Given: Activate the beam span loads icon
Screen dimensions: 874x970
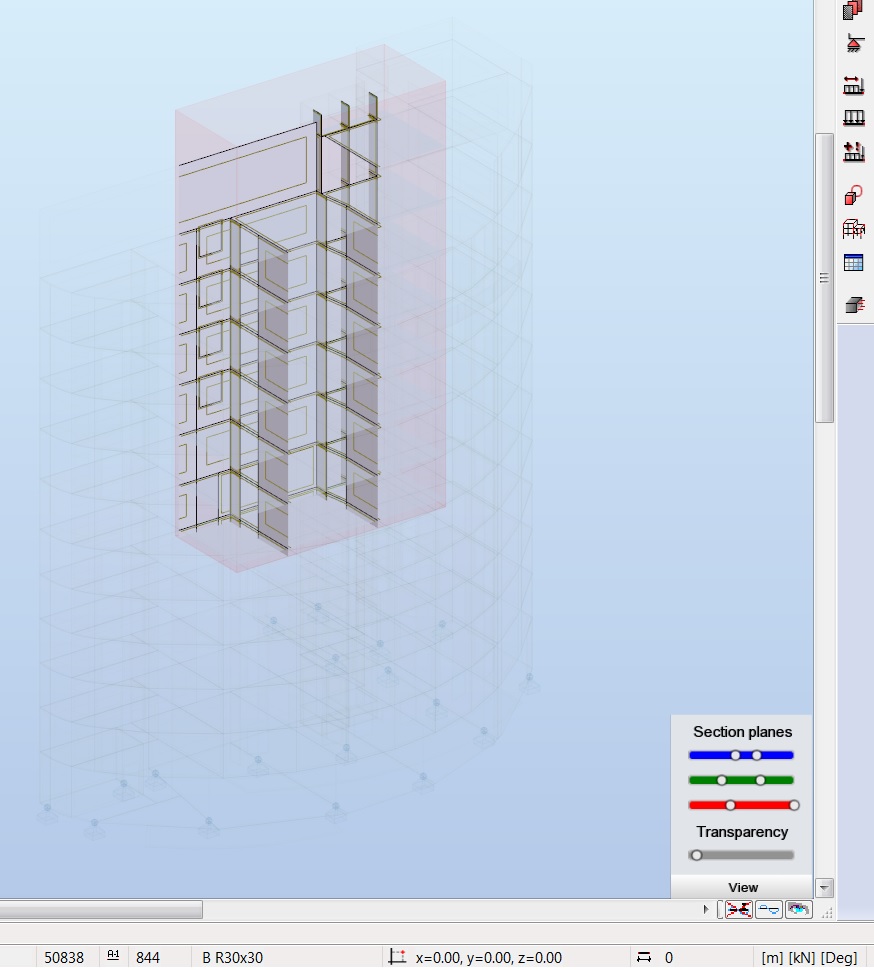Looking at the screenshot, I should [854, 85].
